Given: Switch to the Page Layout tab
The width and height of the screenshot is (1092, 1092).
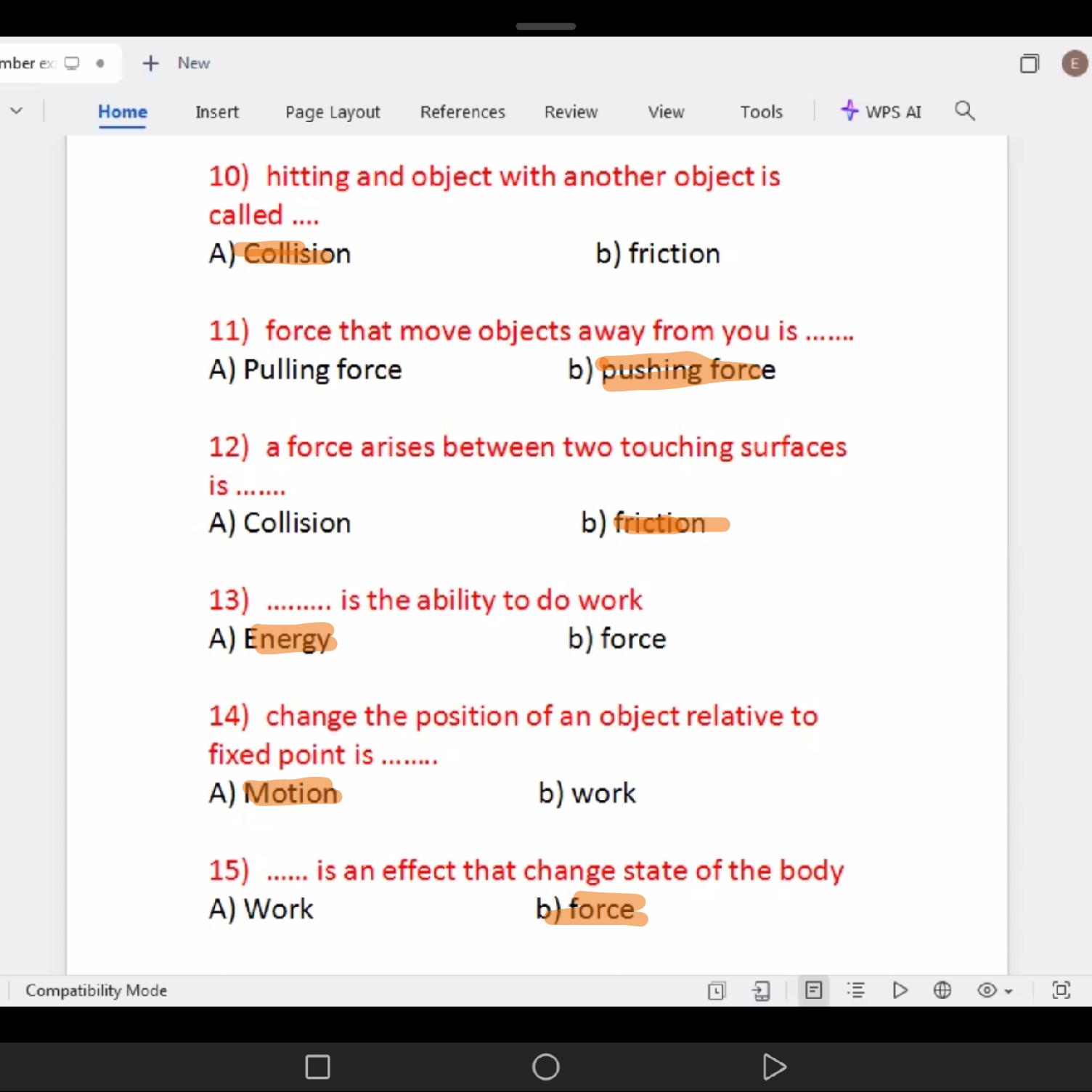Looking at the screenshot, I should click(x=333, y=112).
